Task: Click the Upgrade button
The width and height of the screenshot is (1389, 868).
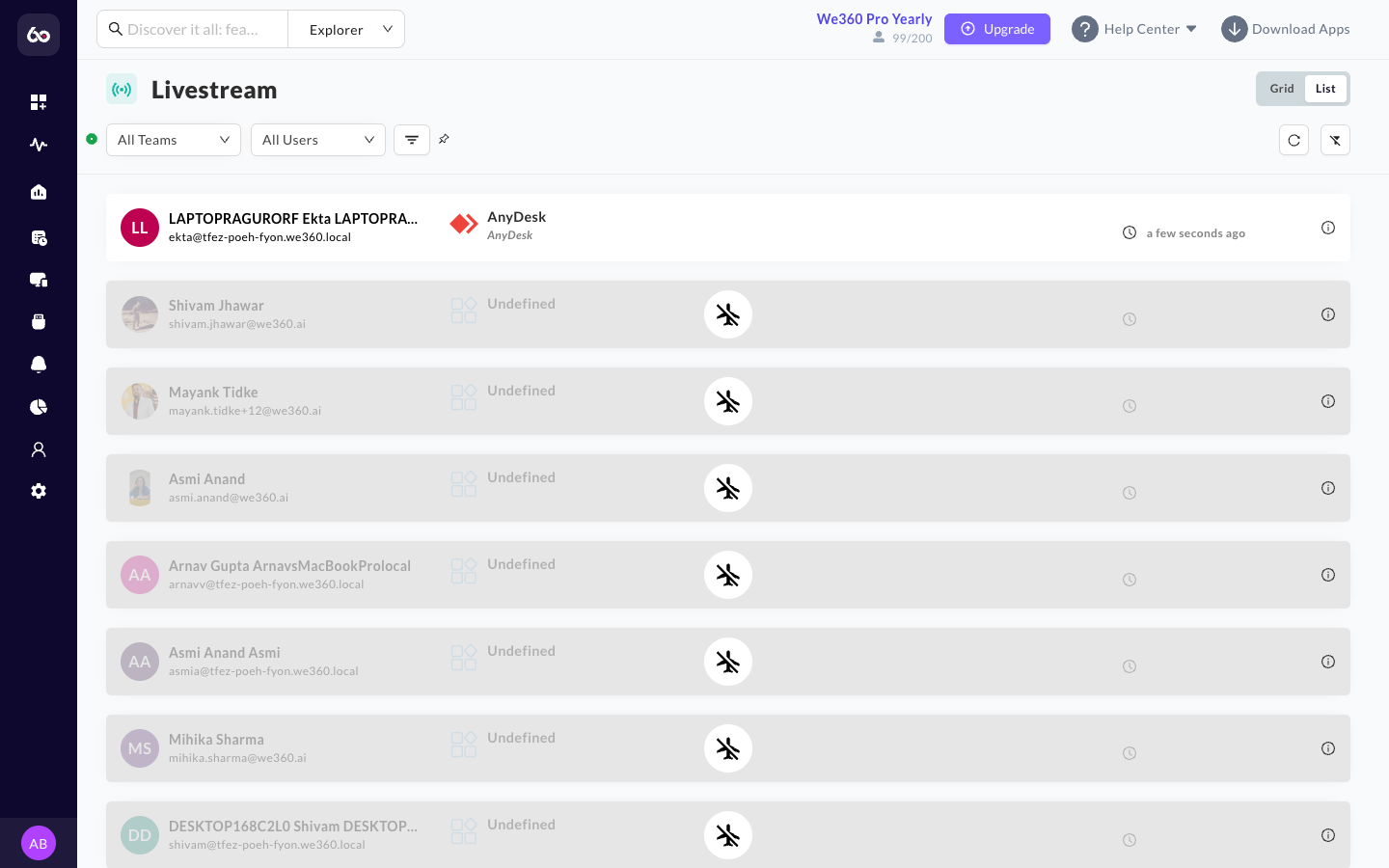Action: 997,29
